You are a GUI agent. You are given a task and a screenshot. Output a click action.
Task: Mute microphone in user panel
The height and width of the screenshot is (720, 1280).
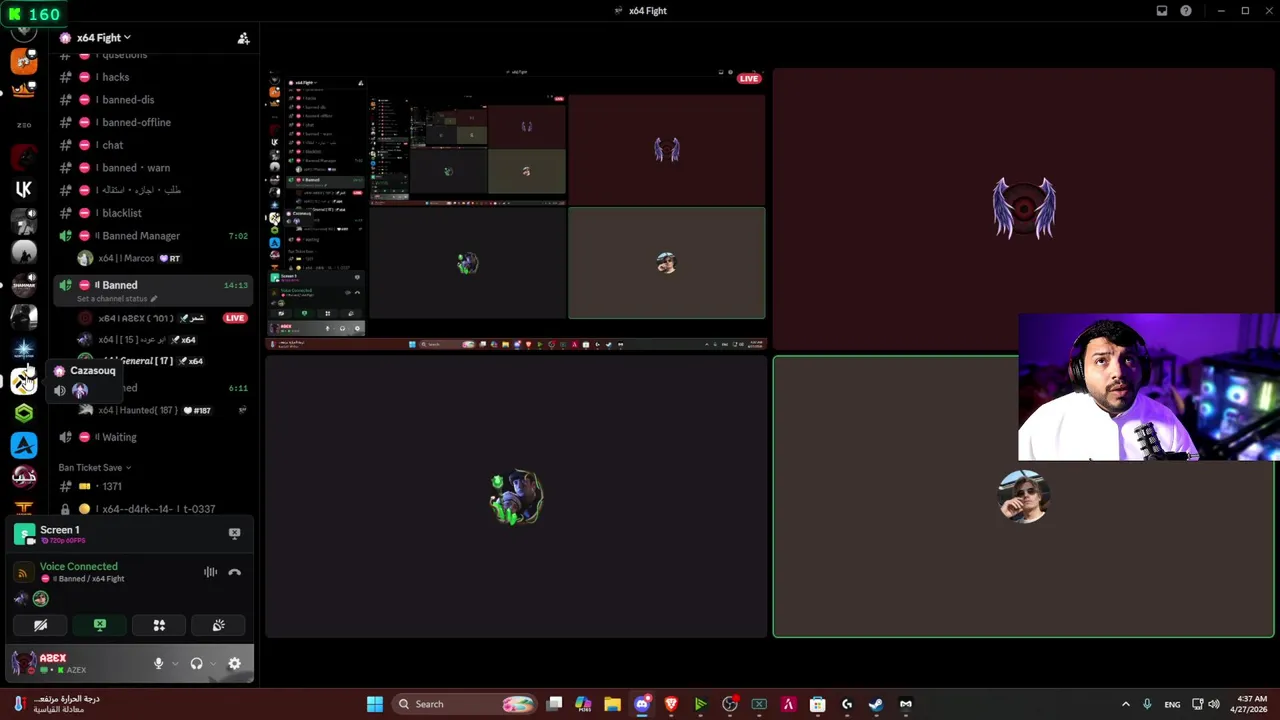158,663
